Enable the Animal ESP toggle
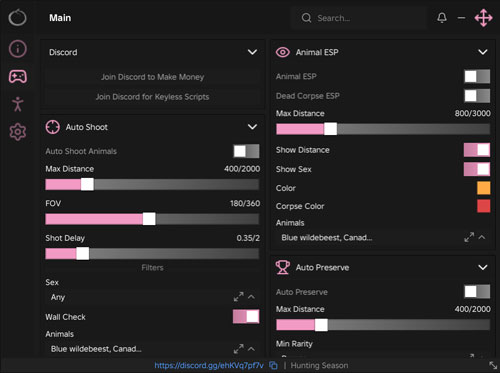 click(x=477, y=76)
